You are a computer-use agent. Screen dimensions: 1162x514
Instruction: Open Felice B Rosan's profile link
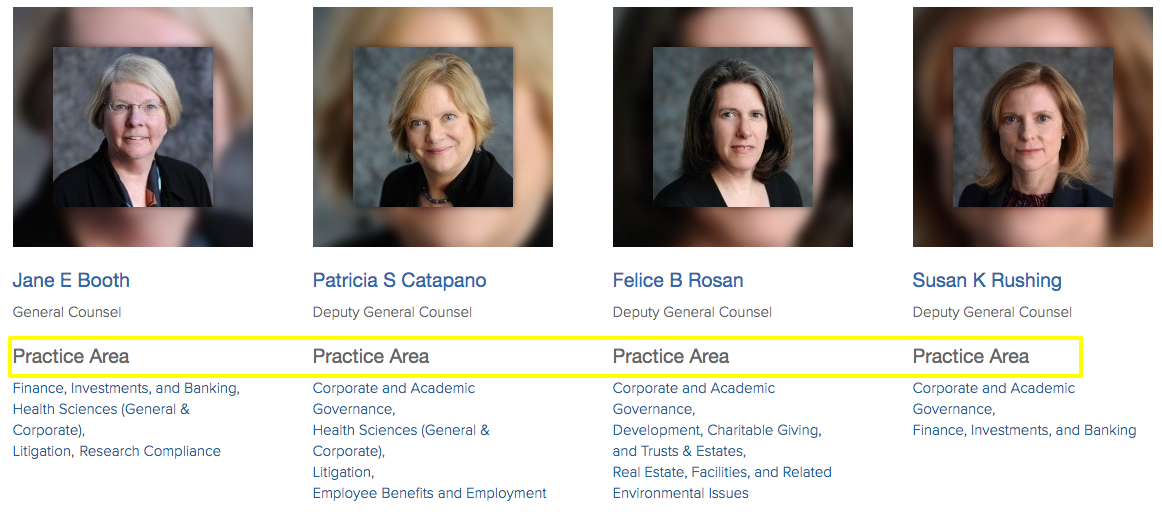(677, 280)
